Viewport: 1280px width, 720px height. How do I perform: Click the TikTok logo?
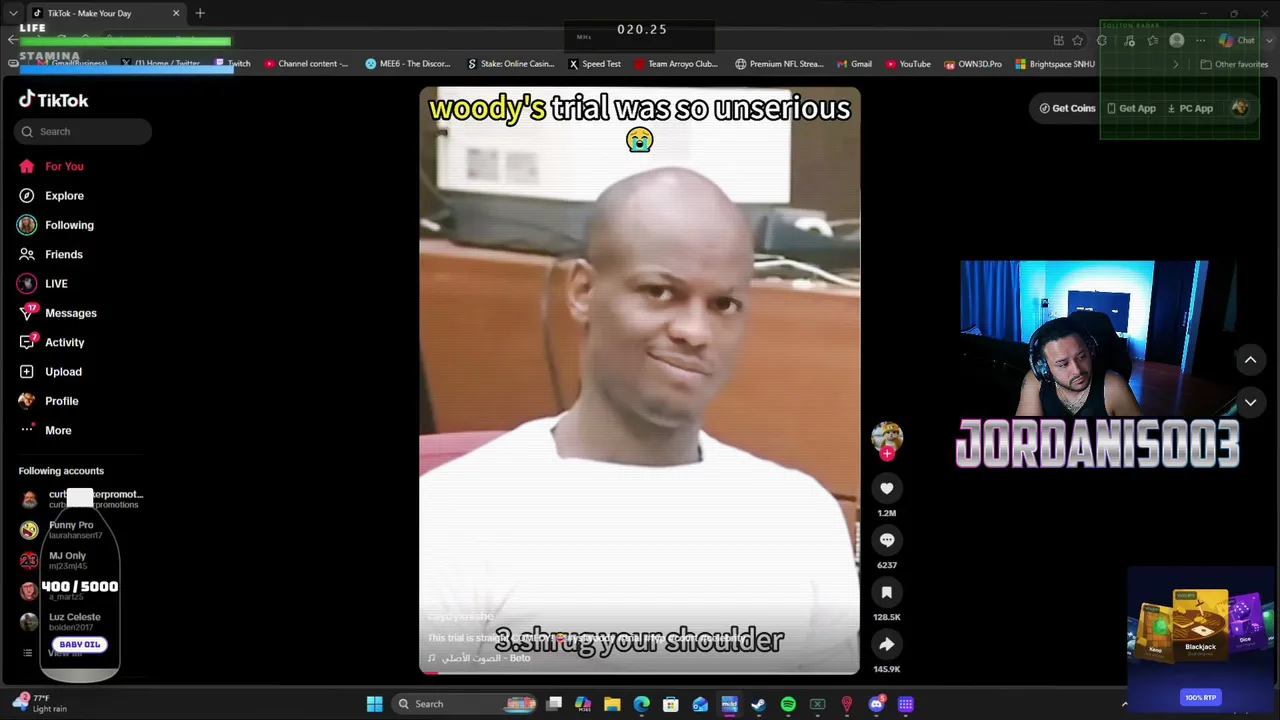click(x=54, y=100)
